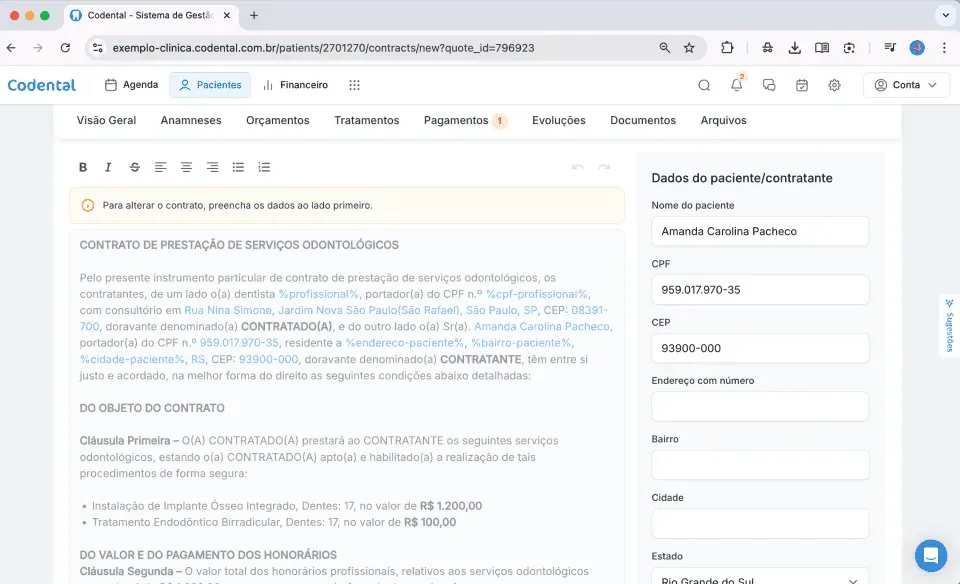Viewport: 960px width, 584px height.
Task: Open the support chat bubble
Action: coord(931,555)
